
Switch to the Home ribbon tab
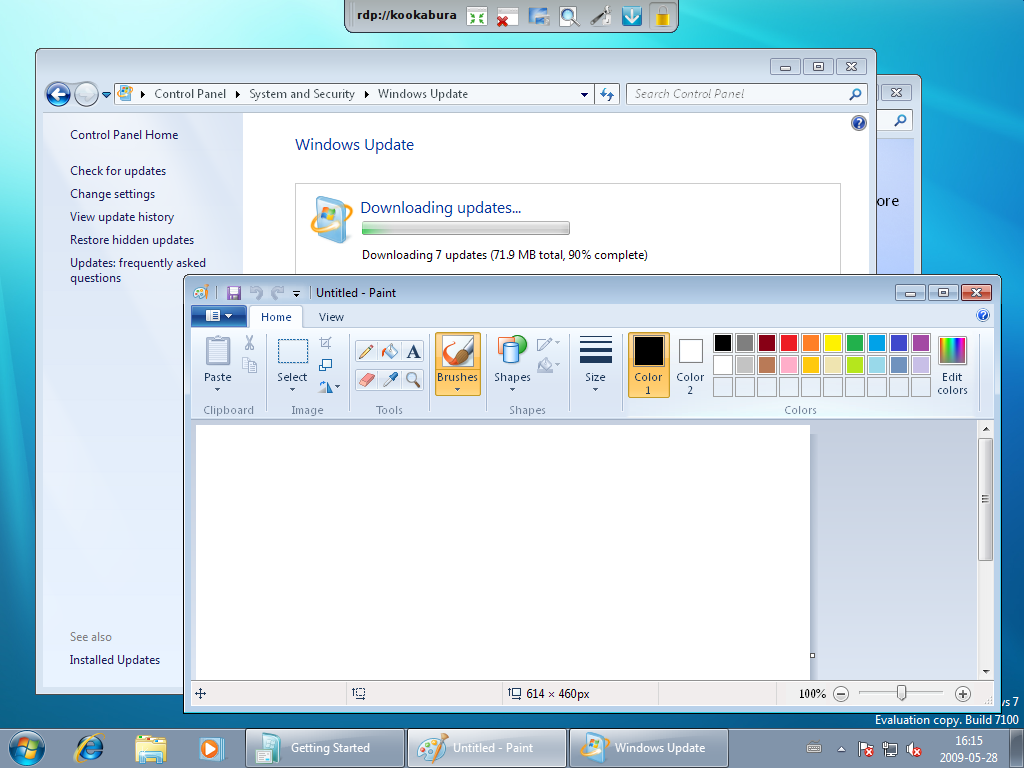pyautogui.click(x=276, y=317)
